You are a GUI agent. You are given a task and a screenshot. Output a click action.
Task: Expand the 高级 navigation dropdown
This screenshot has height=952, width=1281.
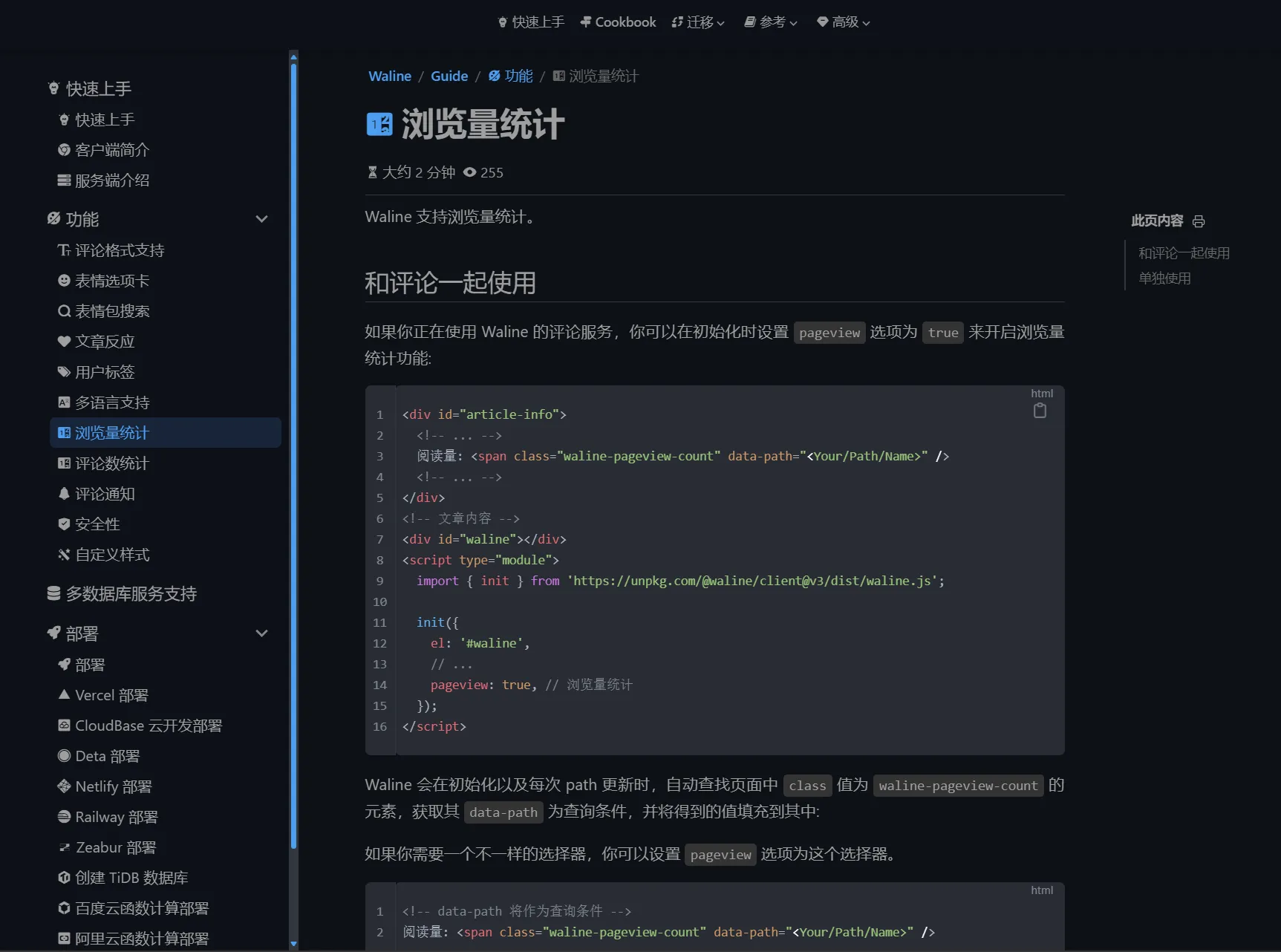click(843, 22)
